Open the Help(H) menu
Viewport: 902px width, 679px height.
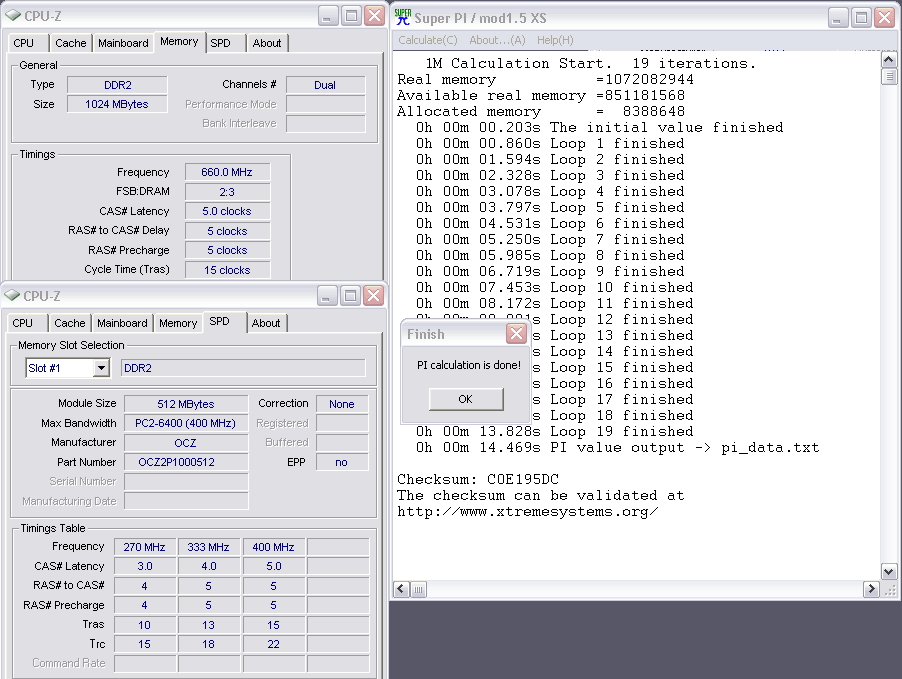[x=555, y=40]
